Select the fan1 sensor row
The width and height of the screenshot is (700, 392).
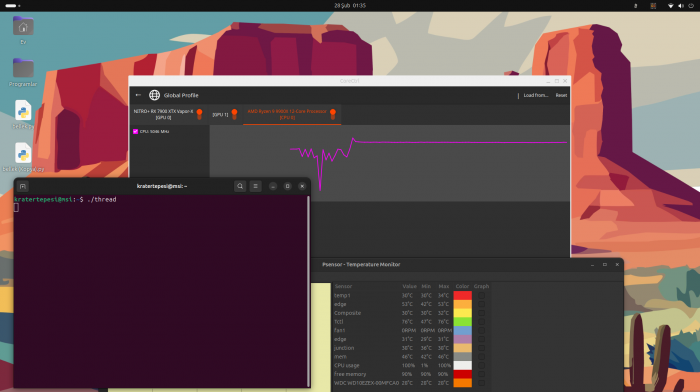pos(412,330)
